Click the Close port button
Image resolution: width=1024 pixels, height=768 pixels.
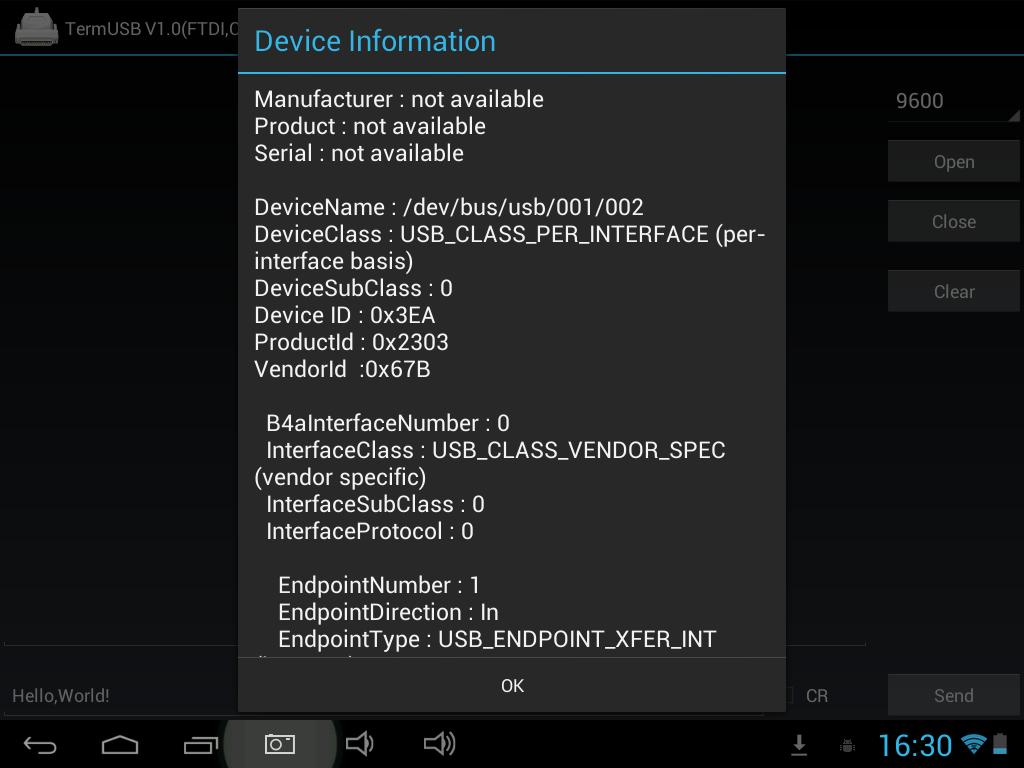coord(953,221)
